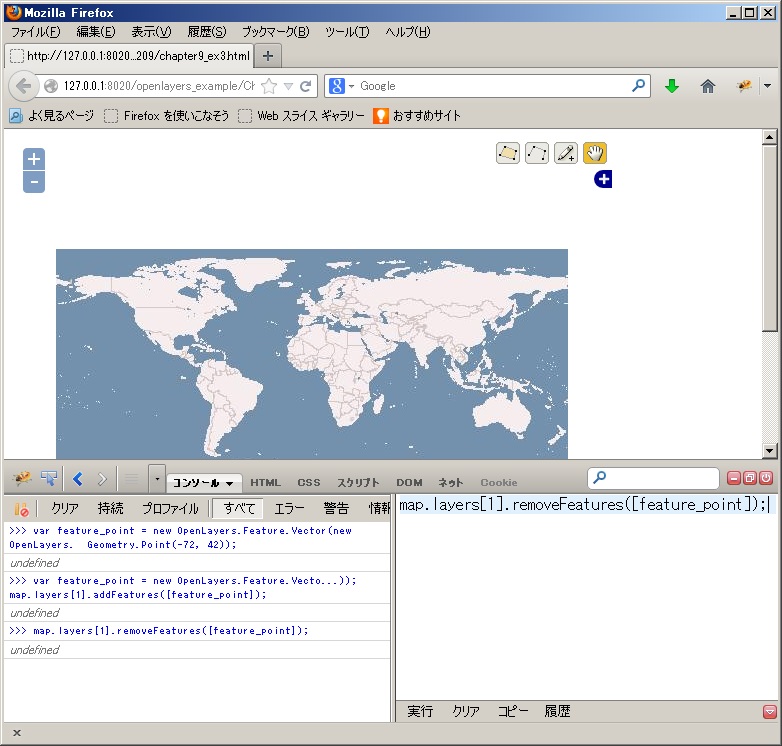
Task: Toggle the エラー filter in console
Action: pyautogui.click(x=290, y=509)
